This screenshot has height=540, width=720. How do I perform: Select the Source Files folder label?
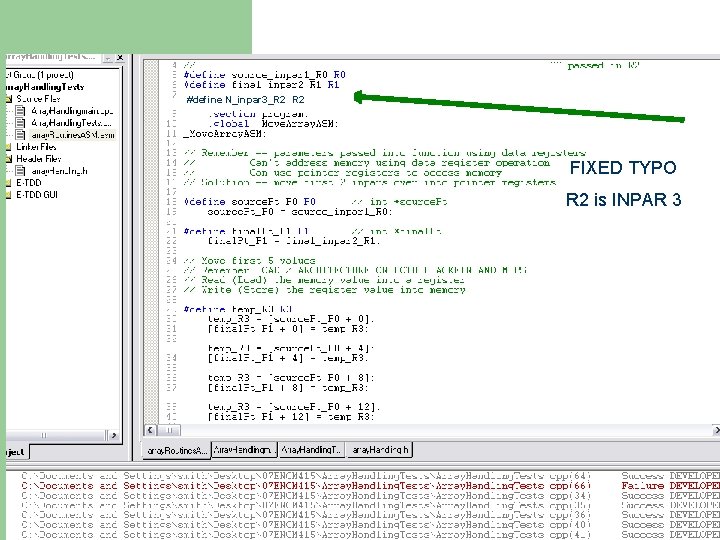38,99
